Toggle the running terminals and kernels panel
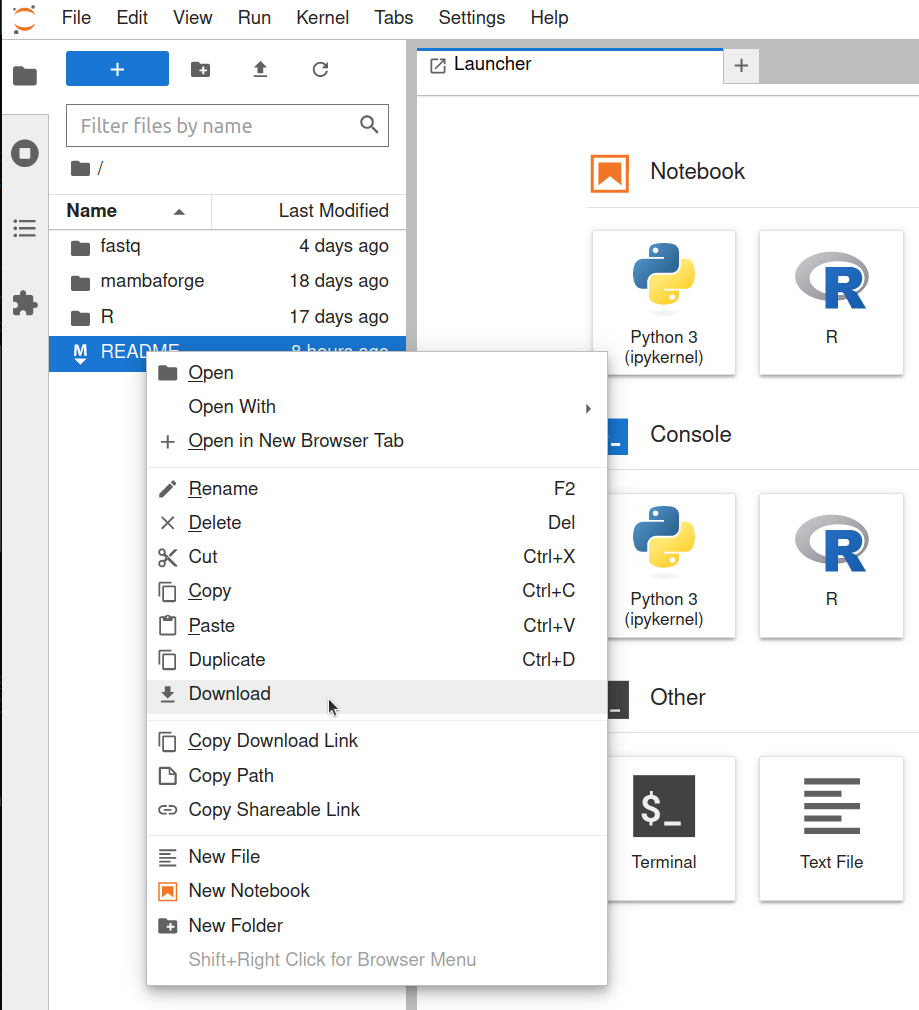The width and height of the screenshot is (919, 1010). pos(24,152)
